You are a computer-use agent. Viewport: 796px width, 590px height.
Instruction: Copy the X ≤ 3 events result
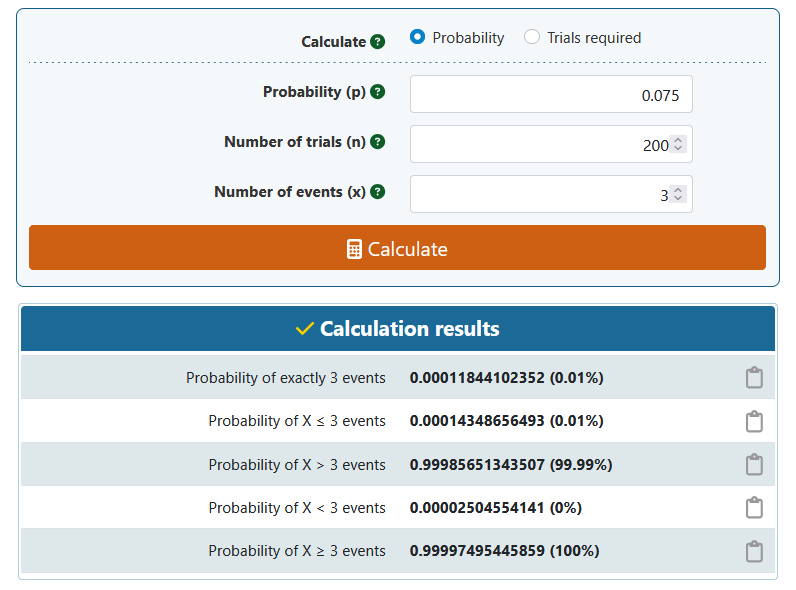(x=754, y=421)
